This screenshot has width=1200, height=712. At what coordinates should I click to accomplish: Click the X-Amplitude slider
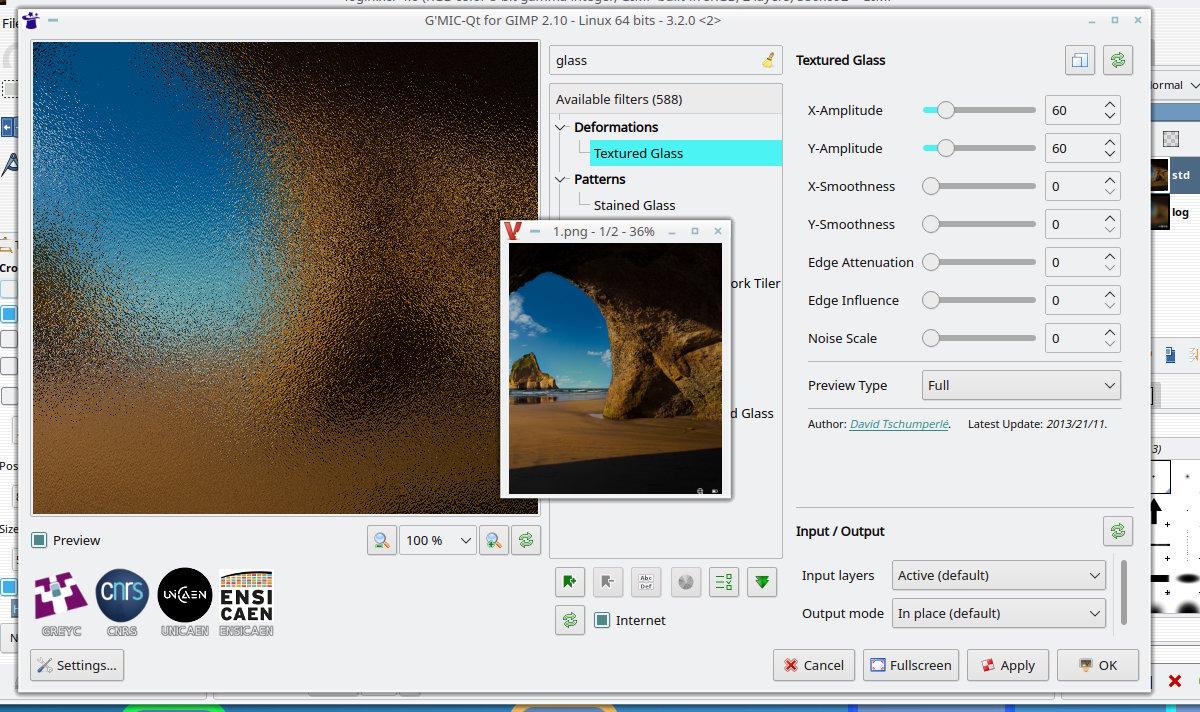979,110
